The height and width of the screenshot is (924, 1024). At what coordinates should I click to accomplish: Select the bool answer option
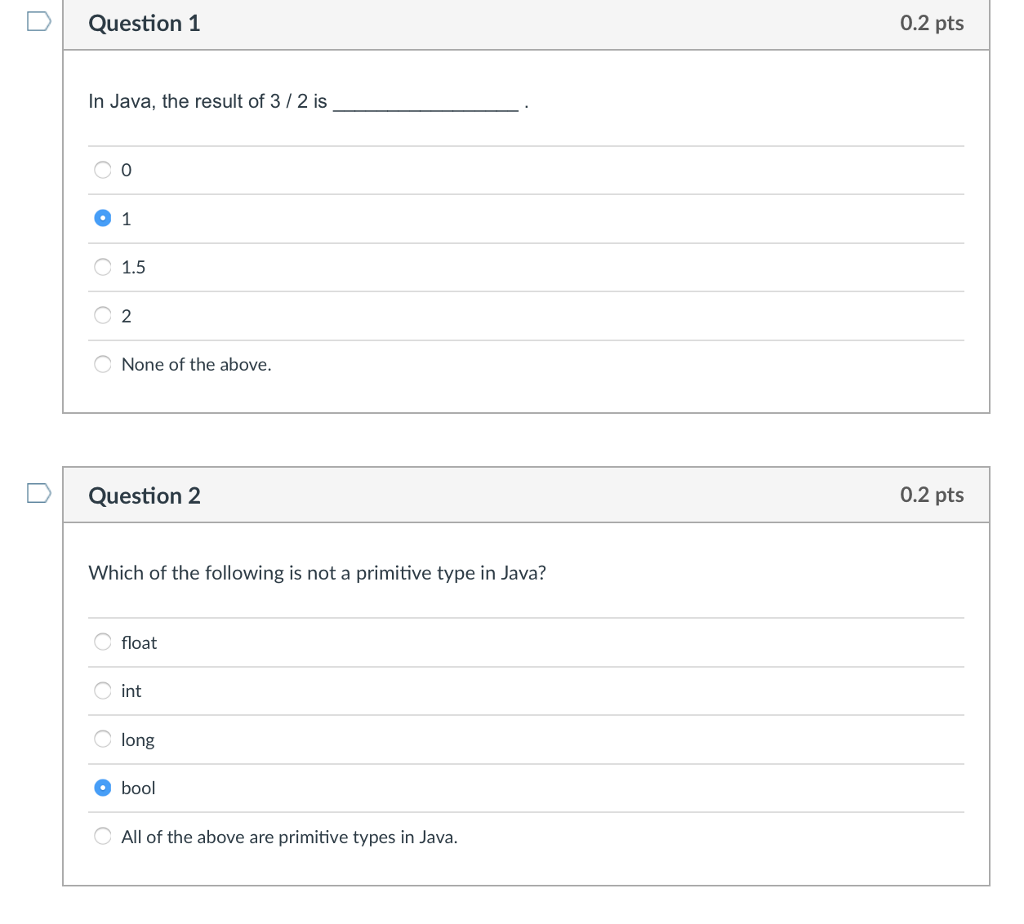[x=102, y=787]
